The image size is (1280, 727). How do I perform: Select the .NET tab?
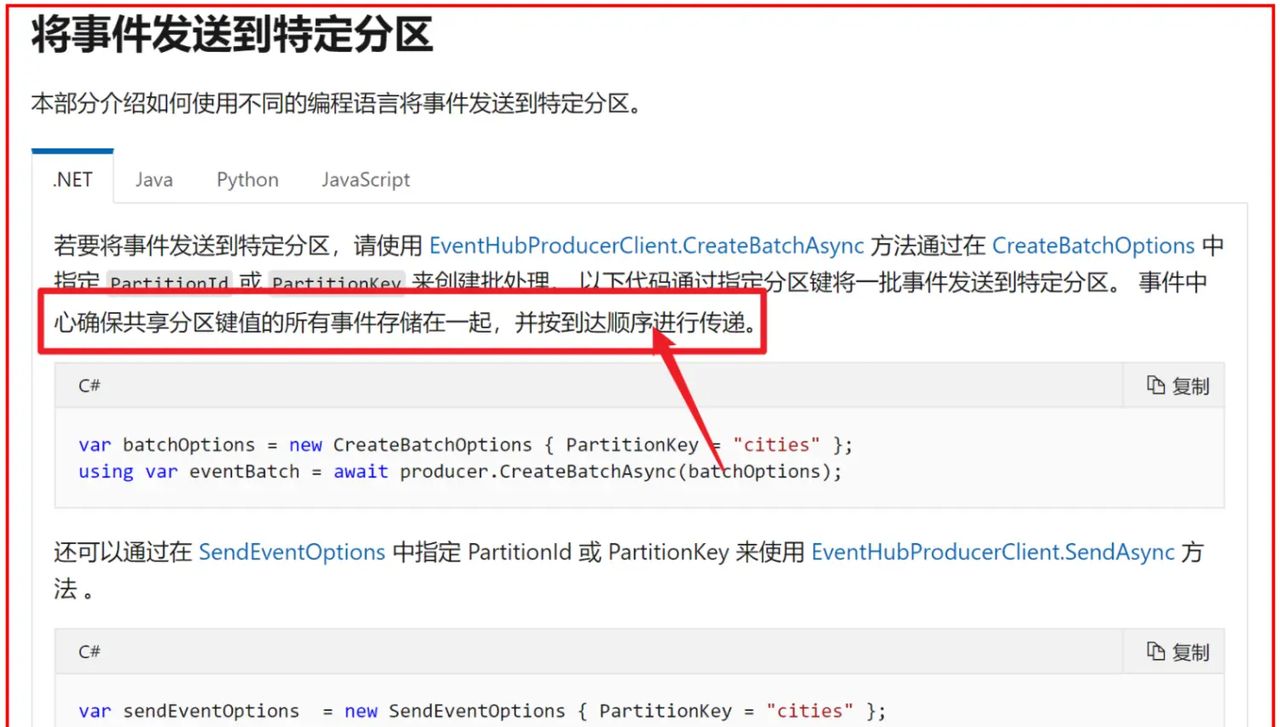(71, 179)
